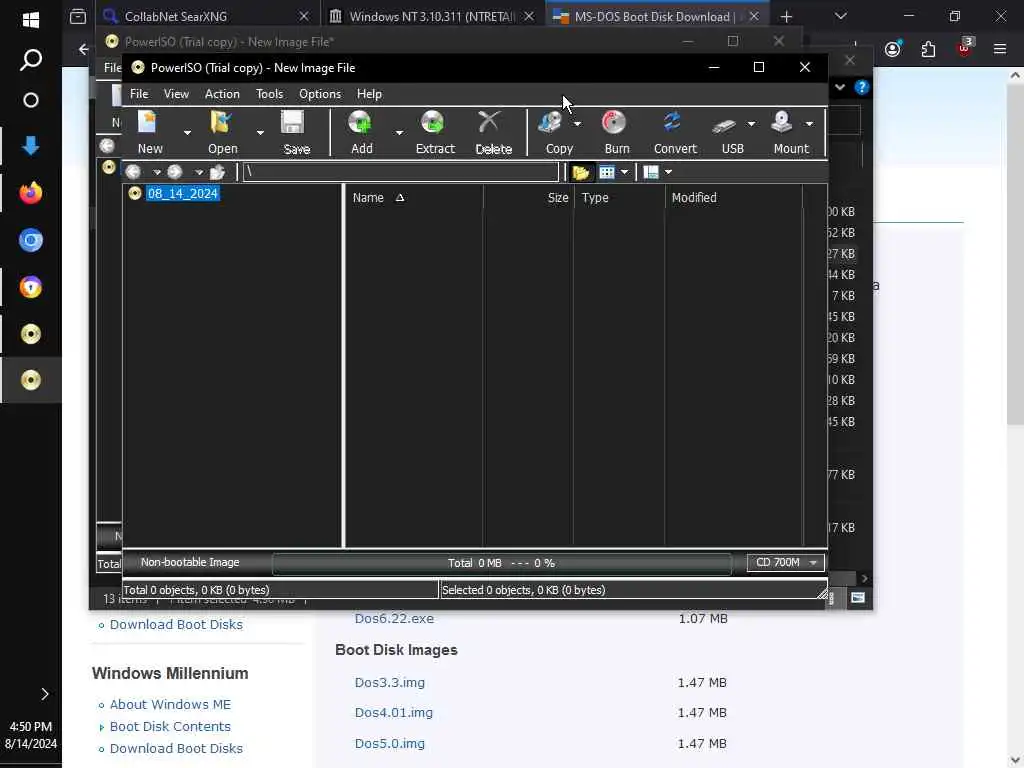1024x768 pixels.
Task: Click the taskbar Search magnifier icon
Action: point(31,59)
